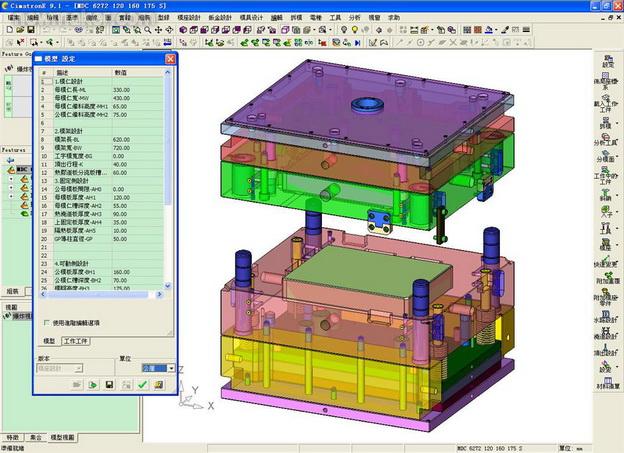624x453 pixels.
Task: Click the 數值 column header in table
Action: (120, 73)
